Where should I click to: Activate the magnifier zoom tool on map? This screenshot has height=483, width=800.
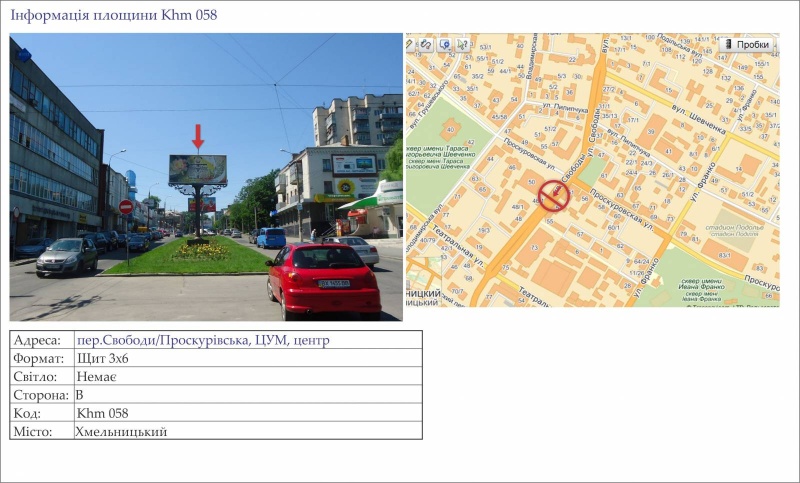(444, 45)
